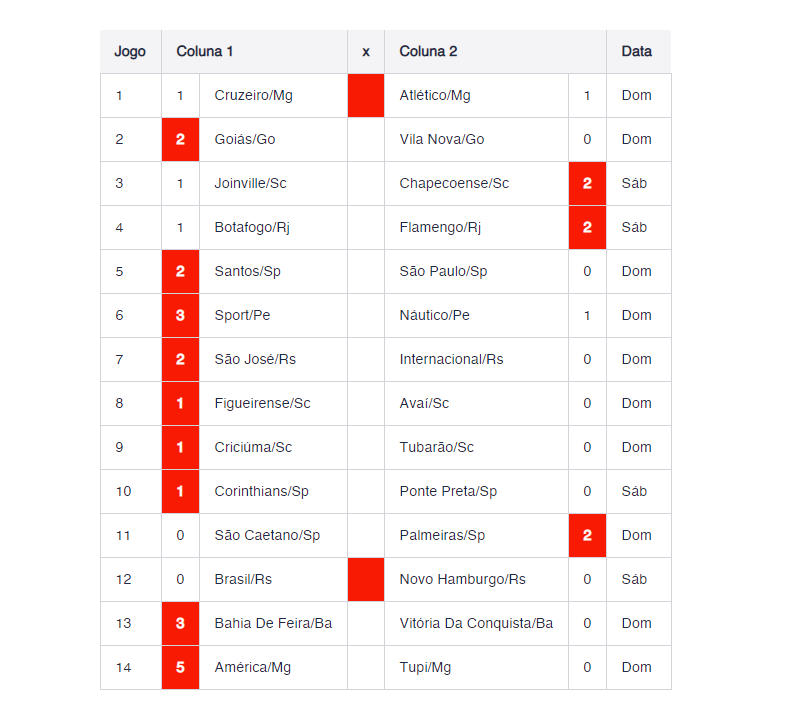This screenshot has width=800, height=706.
Task: Select Sáb date for Joinville/Sc game
Action: click(x=634, y=184)
